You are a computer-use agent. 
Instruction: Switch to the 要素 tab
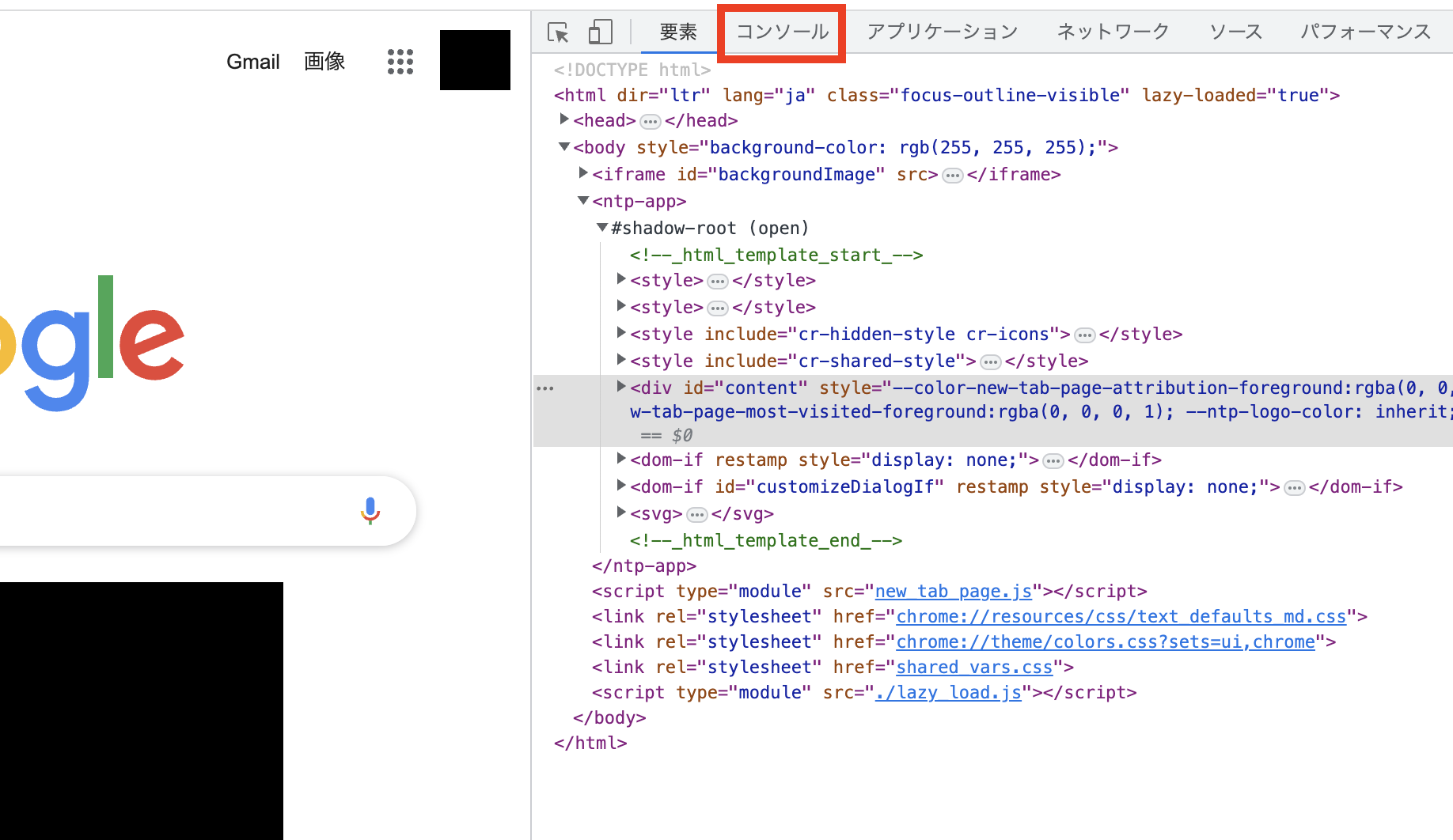pos(678,32)
